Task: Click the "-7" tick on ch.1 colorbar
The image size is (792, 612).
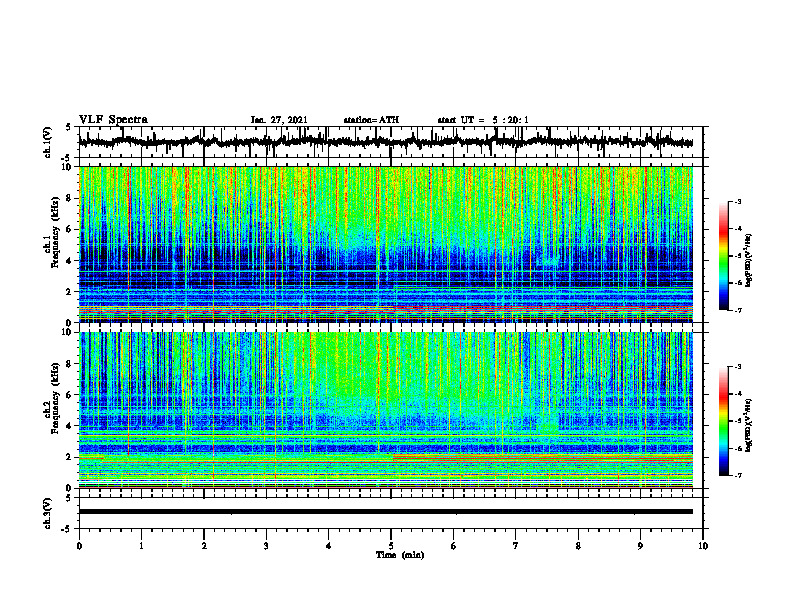Action: click(737, 310)
